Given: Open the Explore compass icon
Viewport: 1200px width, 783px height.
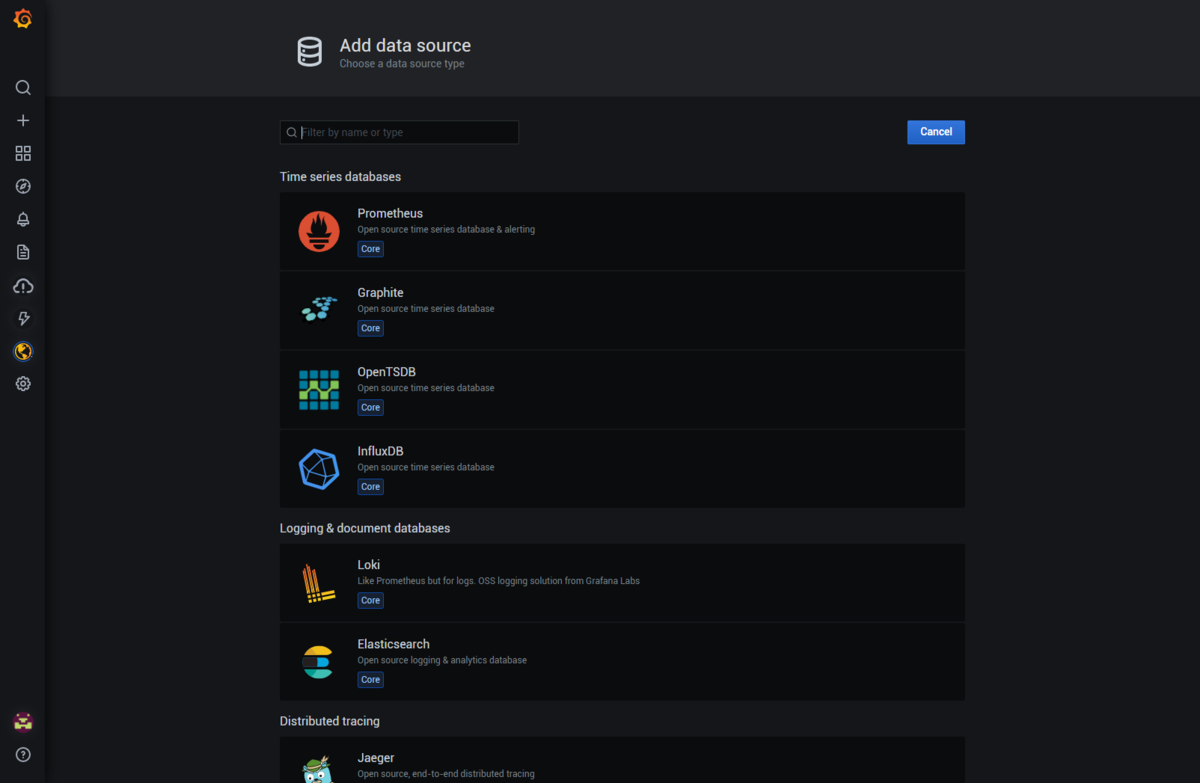Looking at the screenshot, I should tap(23, 186).
